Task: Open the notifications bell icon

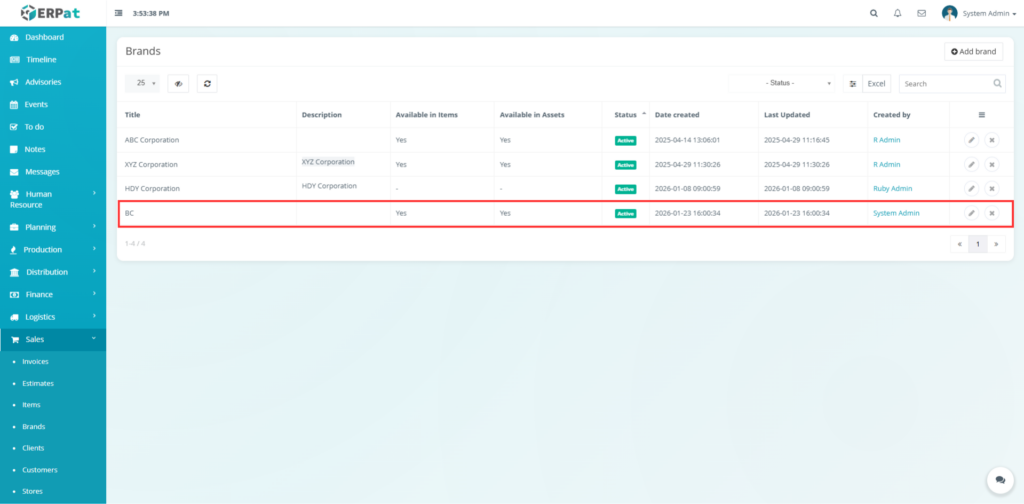Action: pyautogui.click(x=897, y=13)
